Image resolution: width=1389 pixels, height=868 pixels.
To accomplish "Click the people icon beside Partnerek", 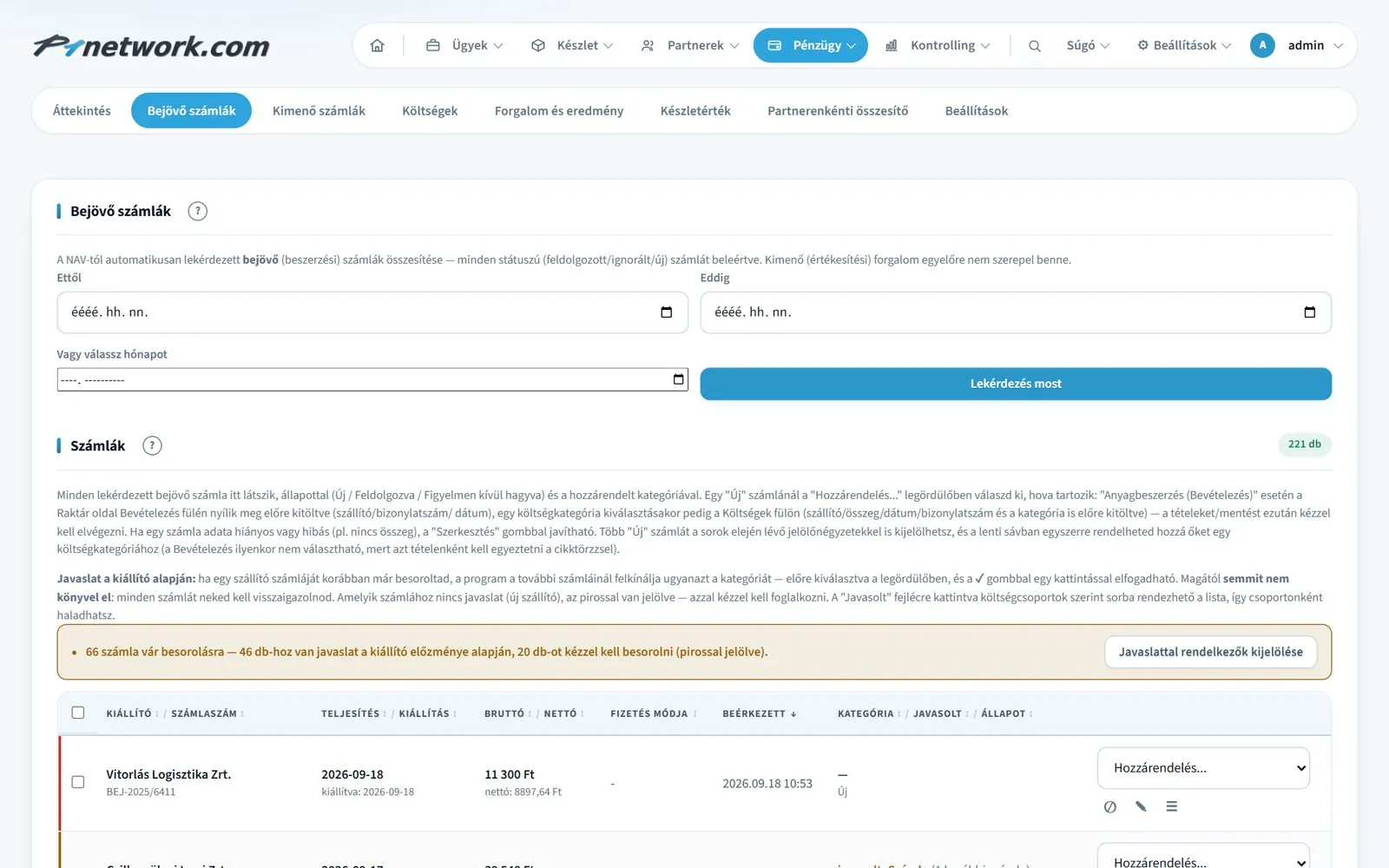I will pos(648,45).
